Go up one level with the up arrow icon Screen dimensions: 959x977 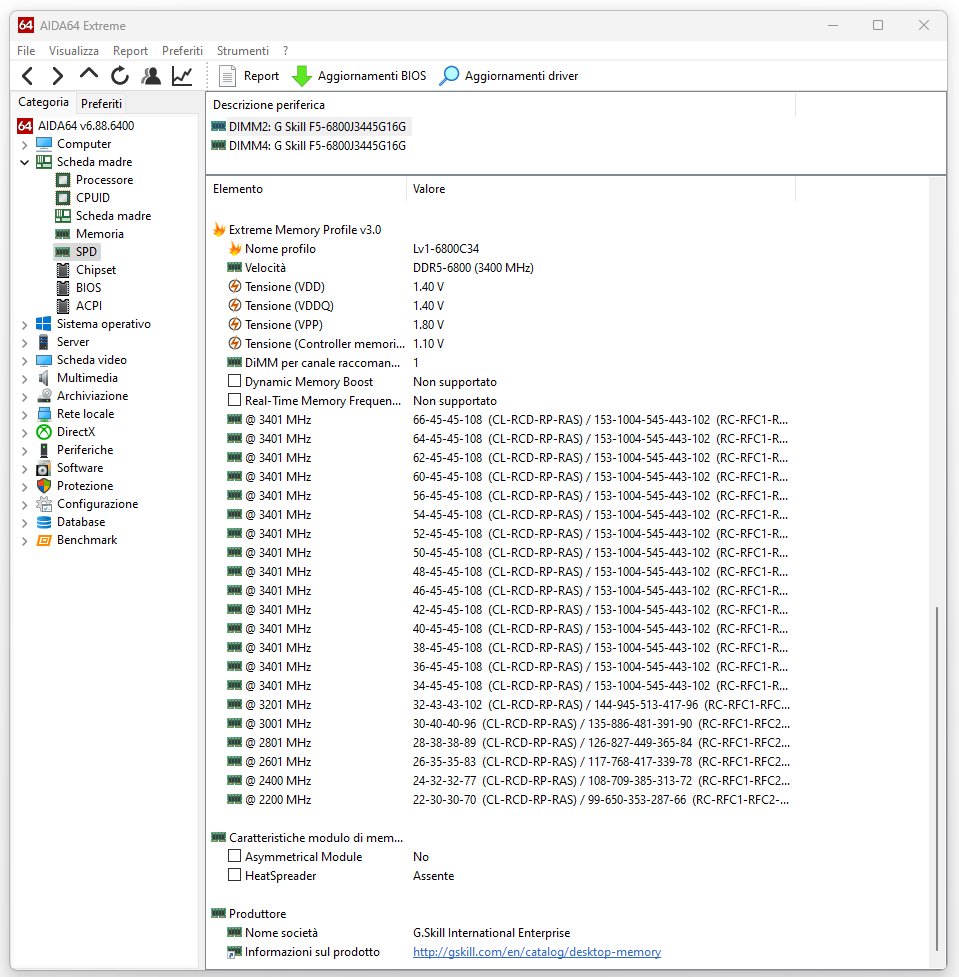[89, 74]
